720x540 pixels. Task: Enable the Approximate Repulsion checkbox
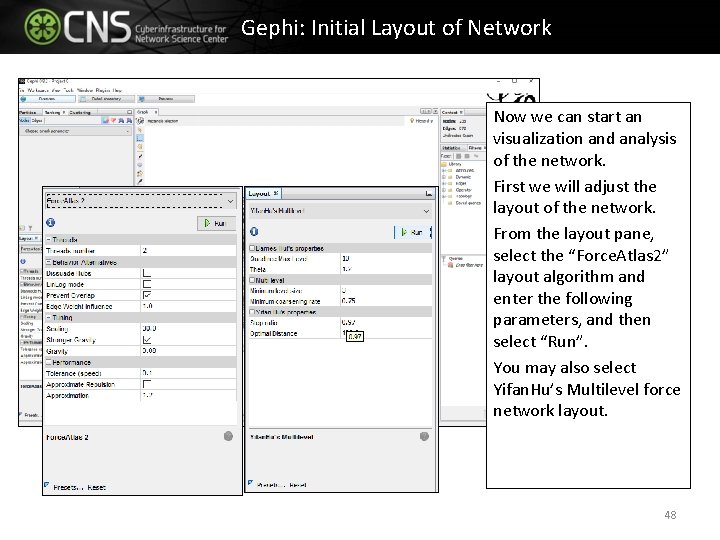tap(147, 384)
